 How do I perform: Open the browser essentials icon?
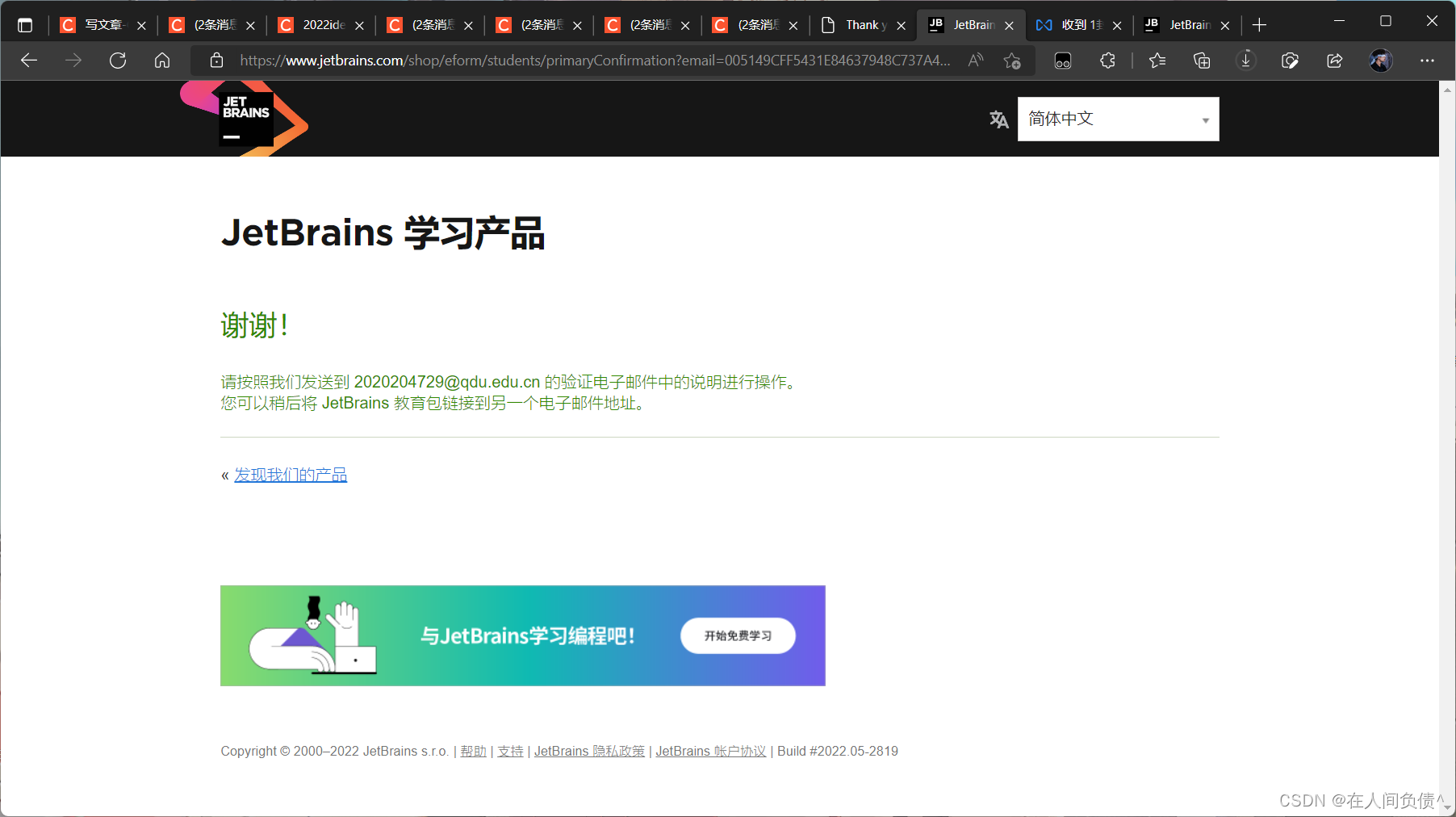(1290, 61)
